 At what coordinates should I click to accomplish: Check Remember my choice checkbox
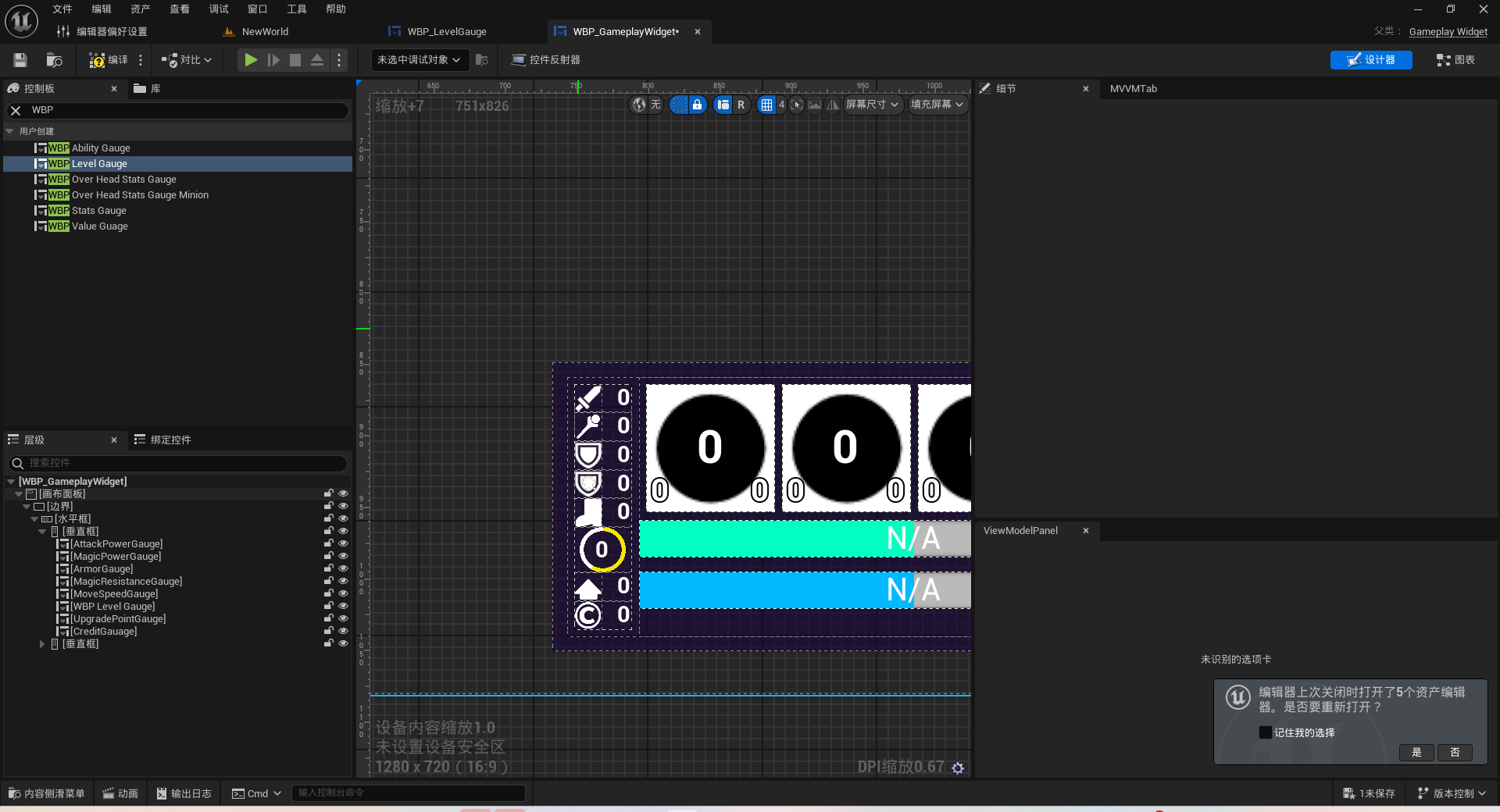pos(1265,732)
